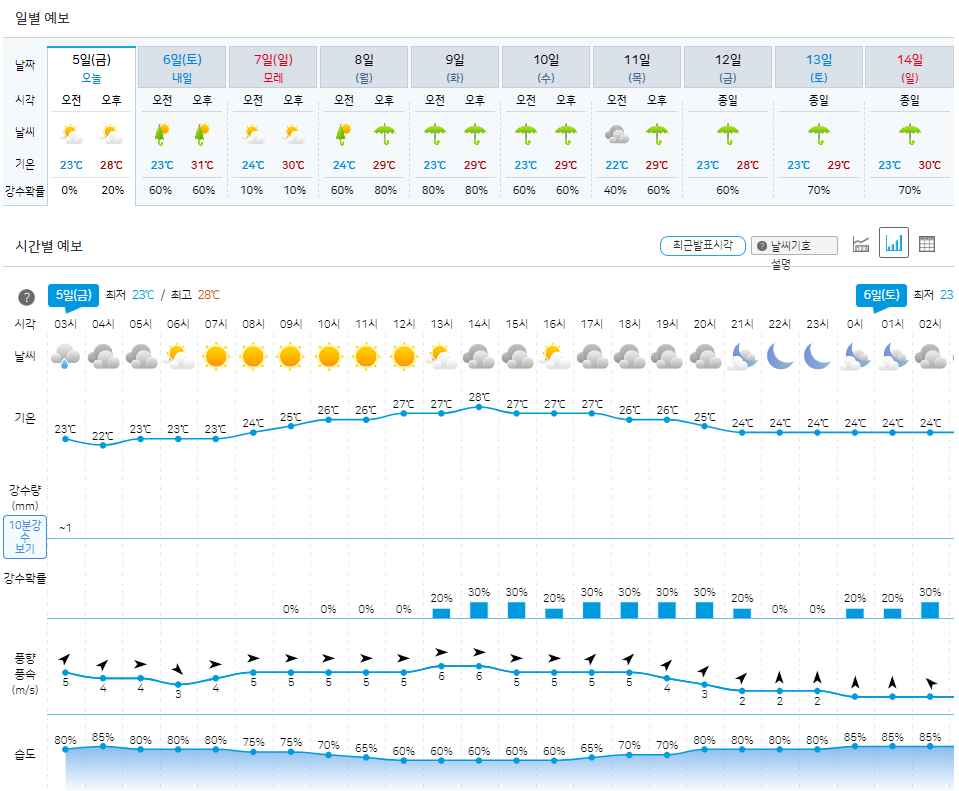Screen dimensions: 959x791
Task: Choose the 10일(수) day tab
Action: [x=546, y=68]
